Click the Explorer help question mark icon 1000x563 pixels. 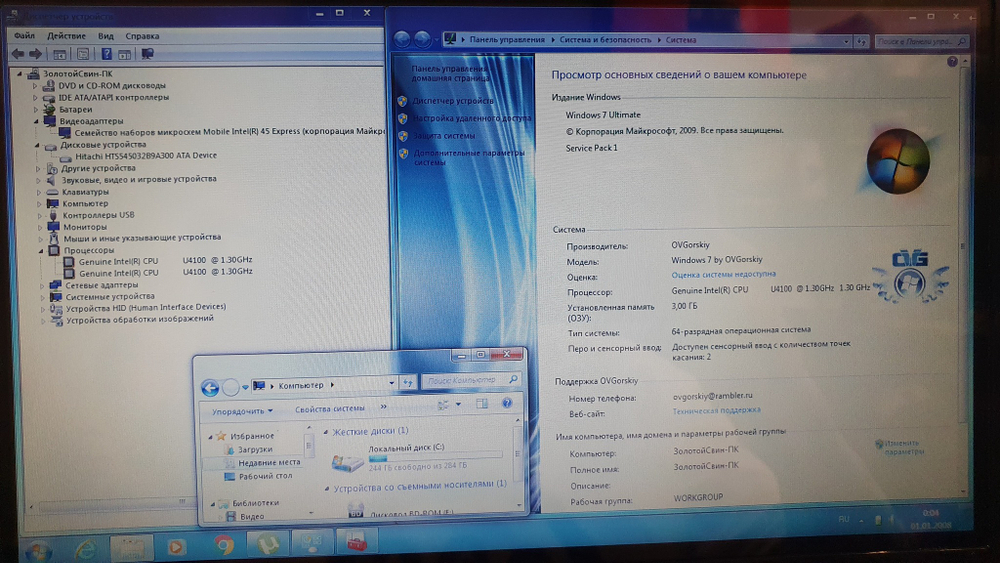click(509, 403)
